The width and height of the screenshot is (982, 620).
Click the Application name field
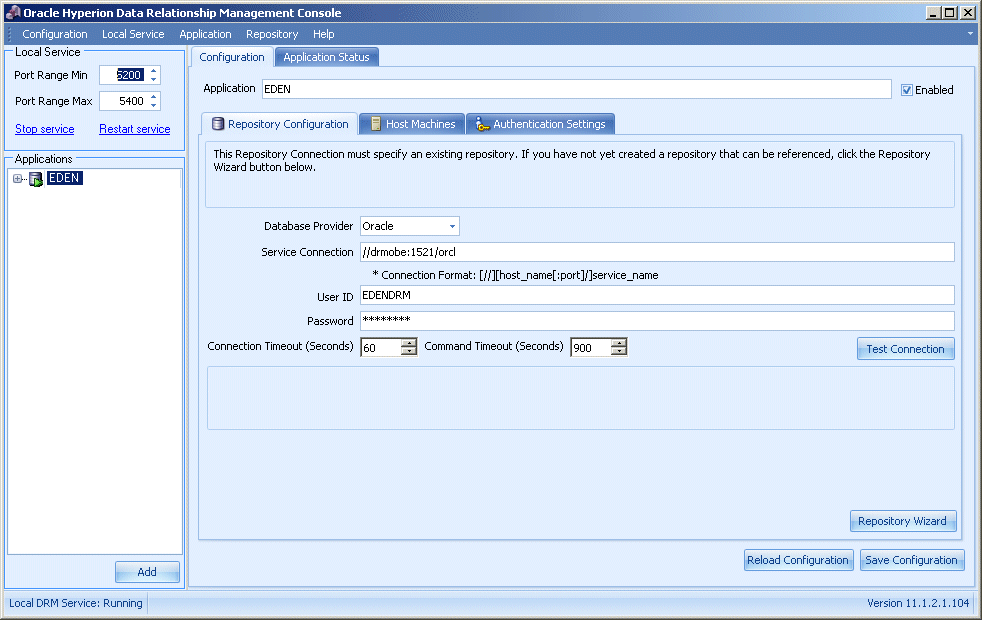tap(576, 89)
